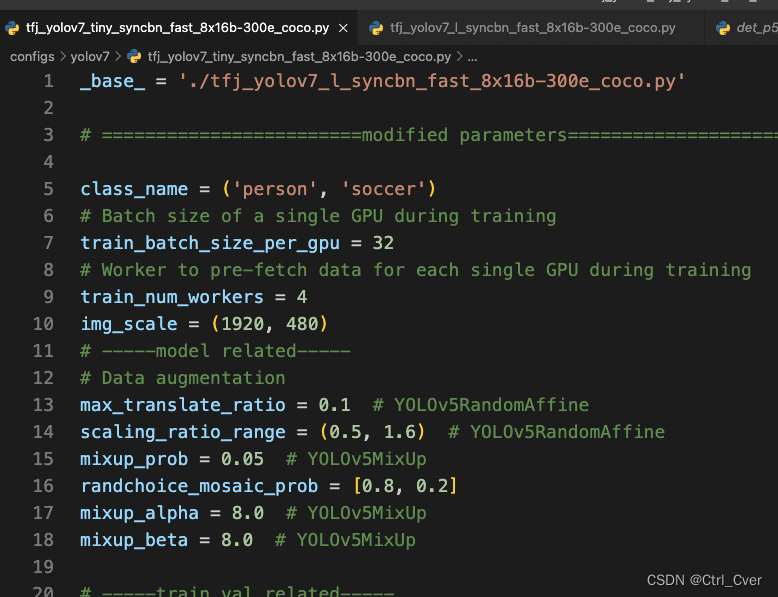The image size is (778, 597).
Task: Click the 0.5 value in scaling_ratio_range
Action: point(345,432)
